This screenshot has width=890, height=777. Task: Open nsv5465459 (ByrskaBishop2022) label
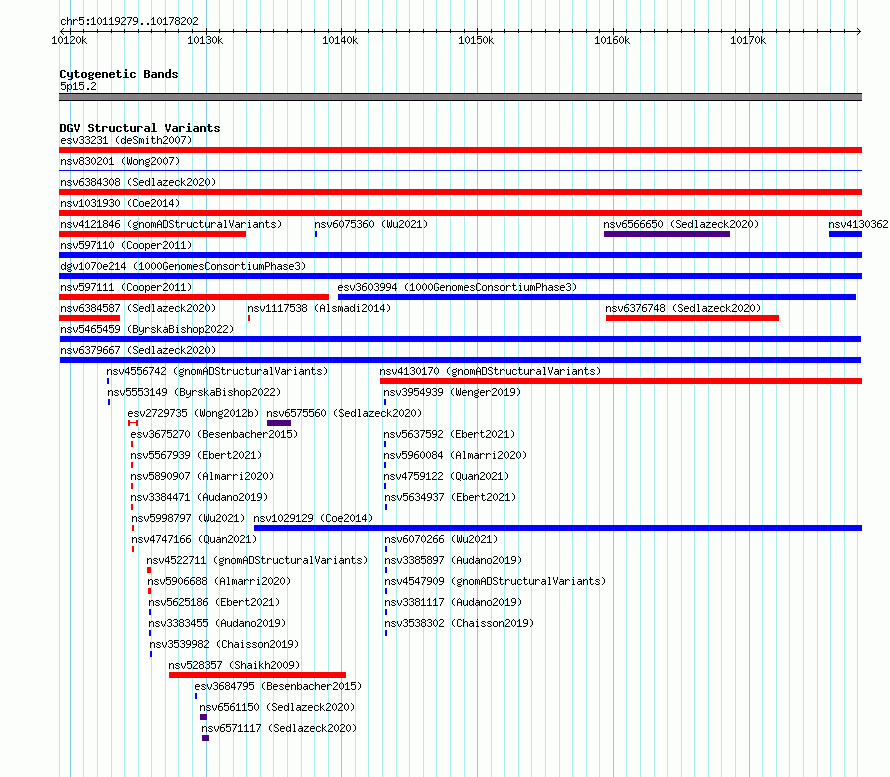147,329
